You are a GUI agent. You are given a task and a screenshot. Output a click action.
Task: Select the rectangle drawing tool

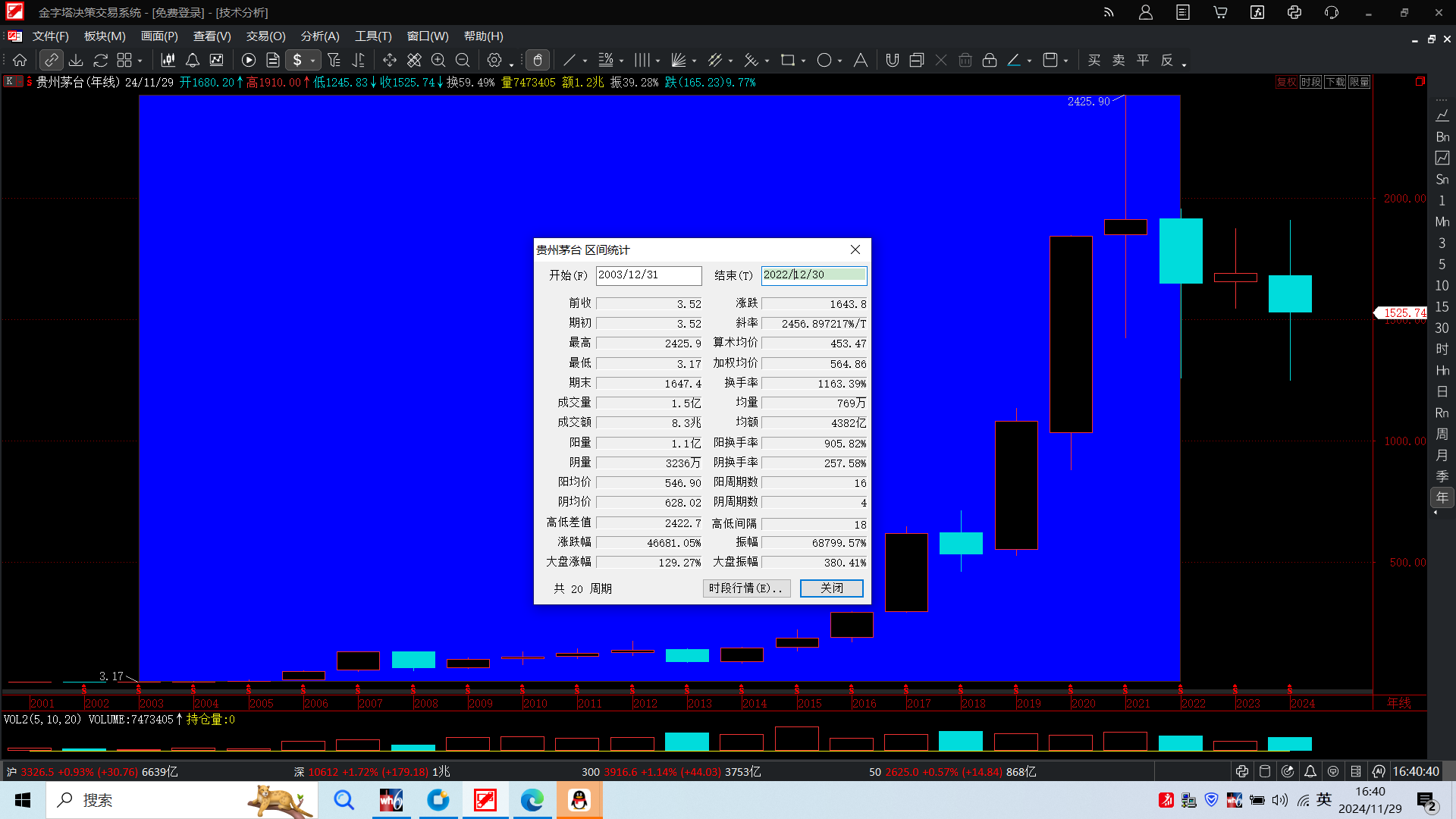[x=788, y=60]
